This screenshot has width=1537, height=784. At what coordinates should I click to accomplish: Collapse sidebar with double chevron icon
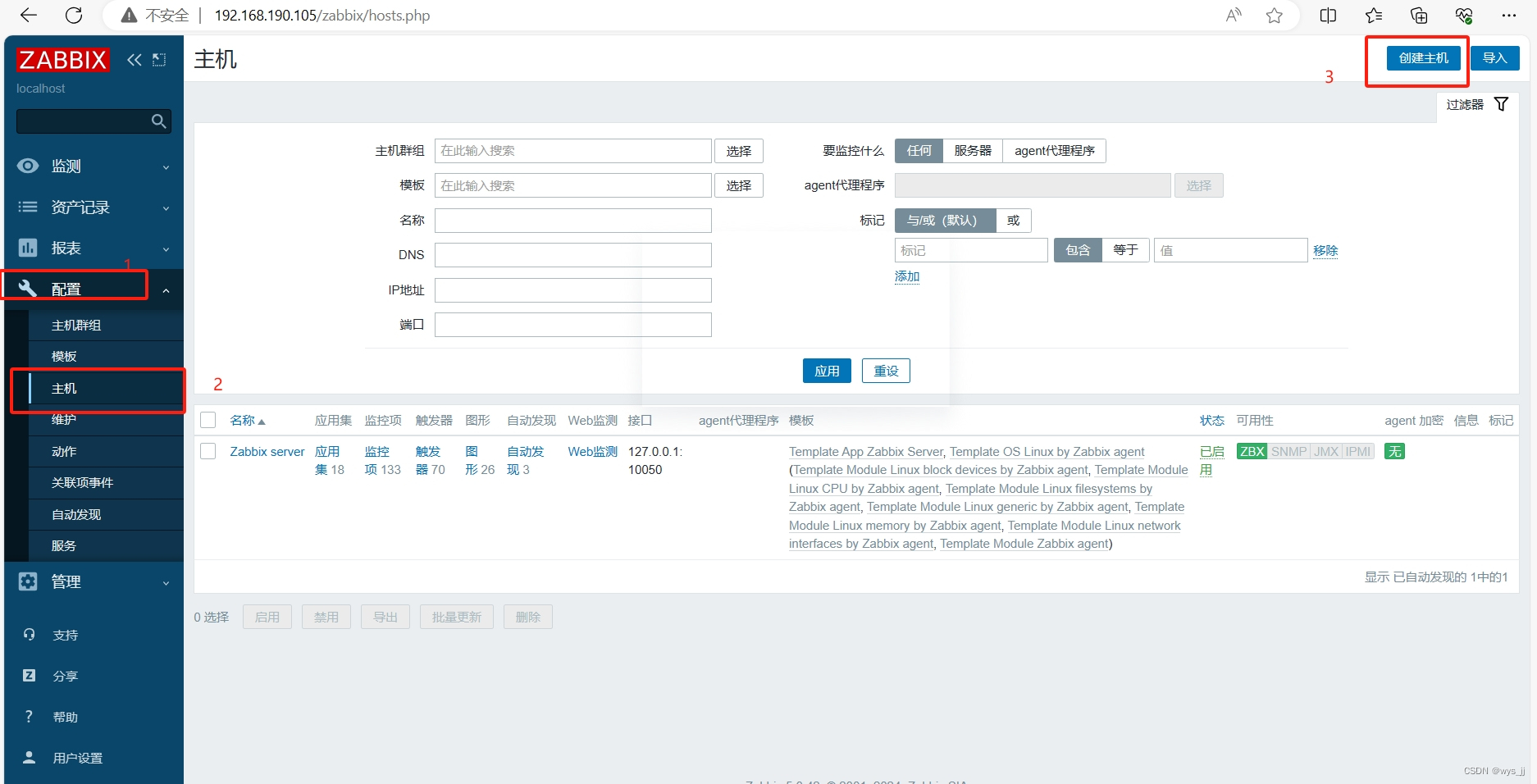tap(135, 60)
